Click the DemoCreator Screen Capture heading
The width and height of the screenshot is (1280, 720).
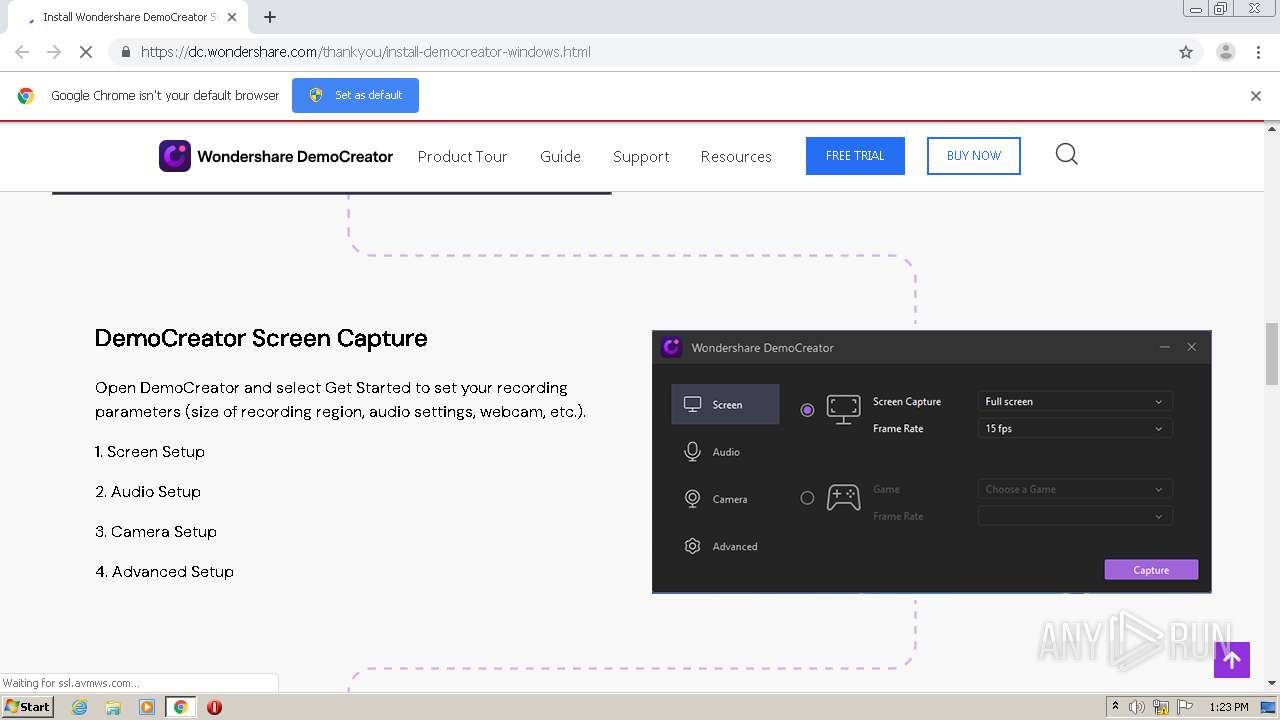pyautogui.click(x=261, y=339)
